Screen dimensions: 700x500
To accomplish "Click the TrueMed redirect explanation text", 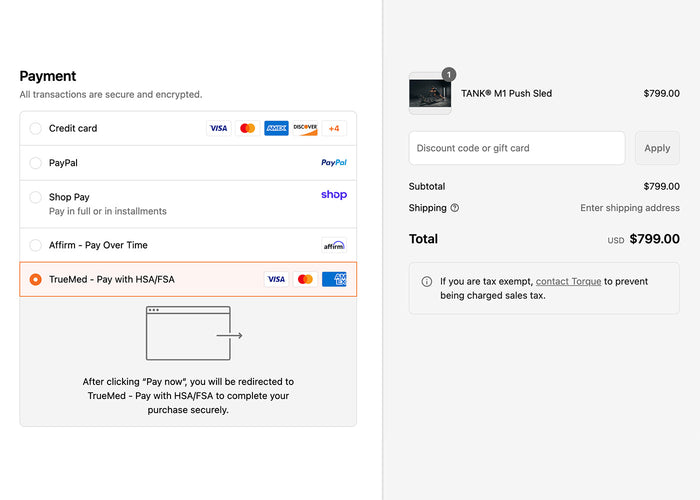I will click(188, 396).
